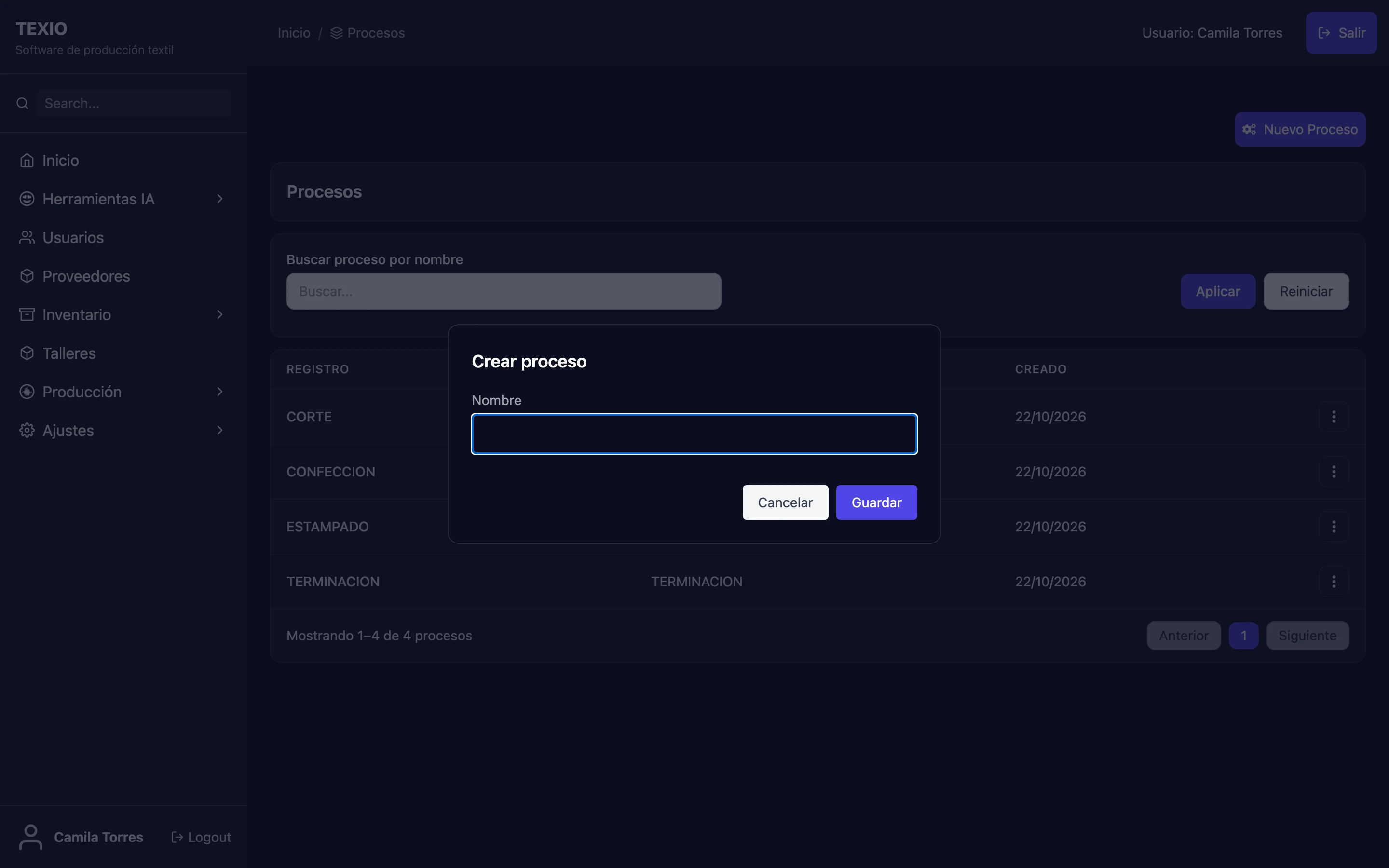Expand the Producción submenu chevron
This screenshot has width=1389, height=868.
tap(219, 392)
